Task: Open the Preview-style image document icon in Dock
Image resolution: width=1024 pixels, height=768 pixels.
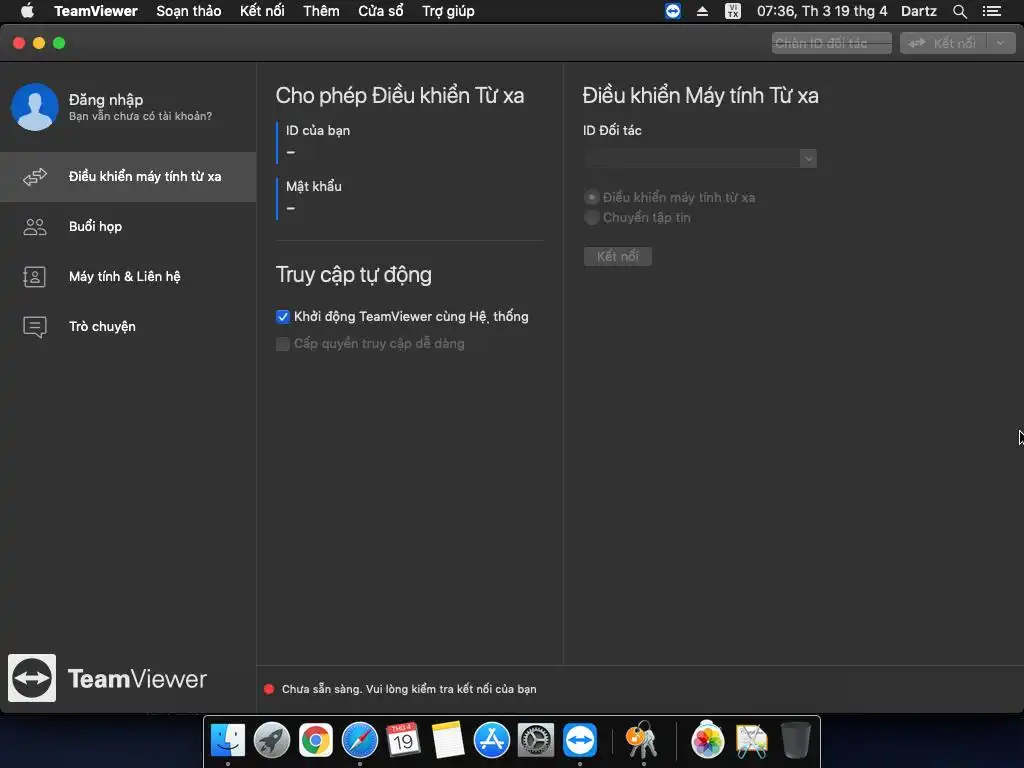Action: (752, 741)
